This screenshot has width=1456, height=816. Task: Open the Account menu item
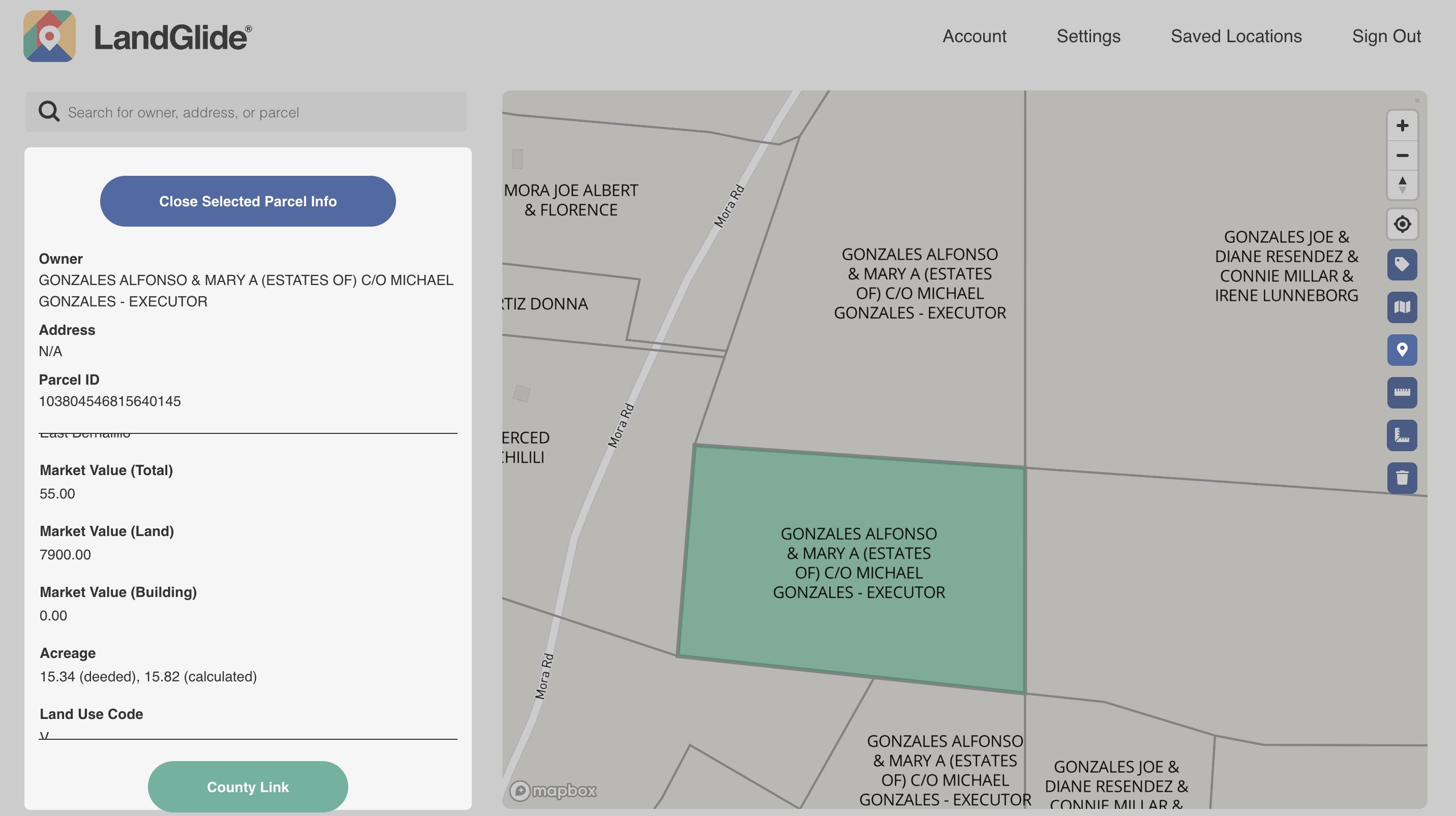(975, 36)
